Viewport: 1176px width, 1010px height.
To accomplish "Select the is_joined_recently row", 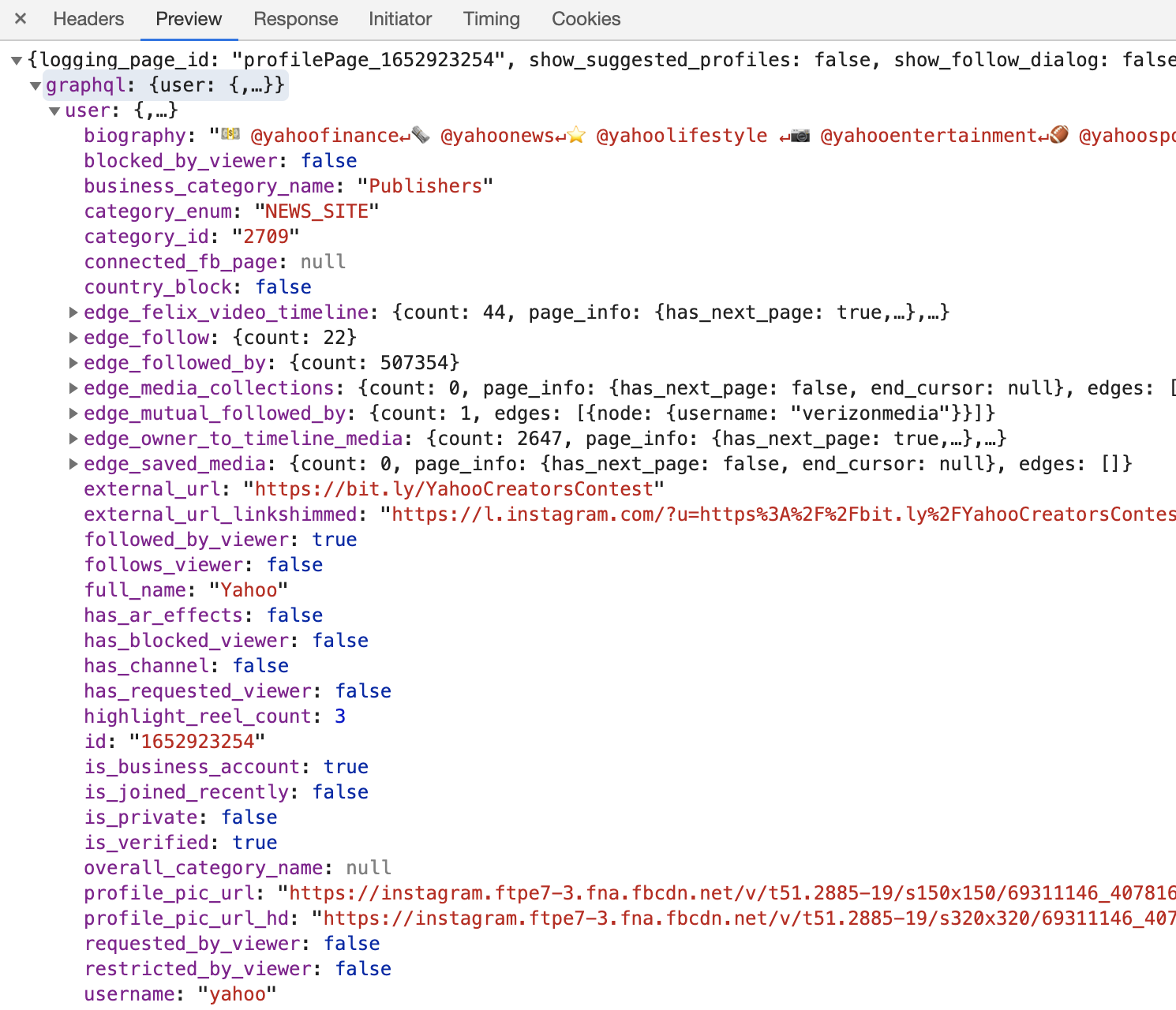I will pyautogui.click(x=227, y=792).
